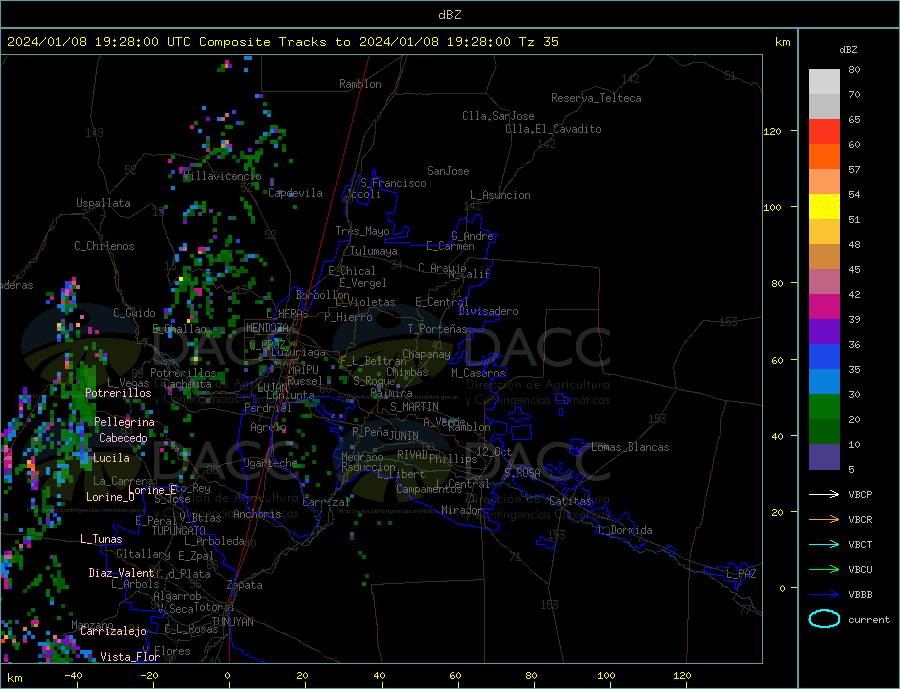The image size is (900, 689).
Task: Click the '-40' tick on bottom axis
Action: (x=73, y=676)
